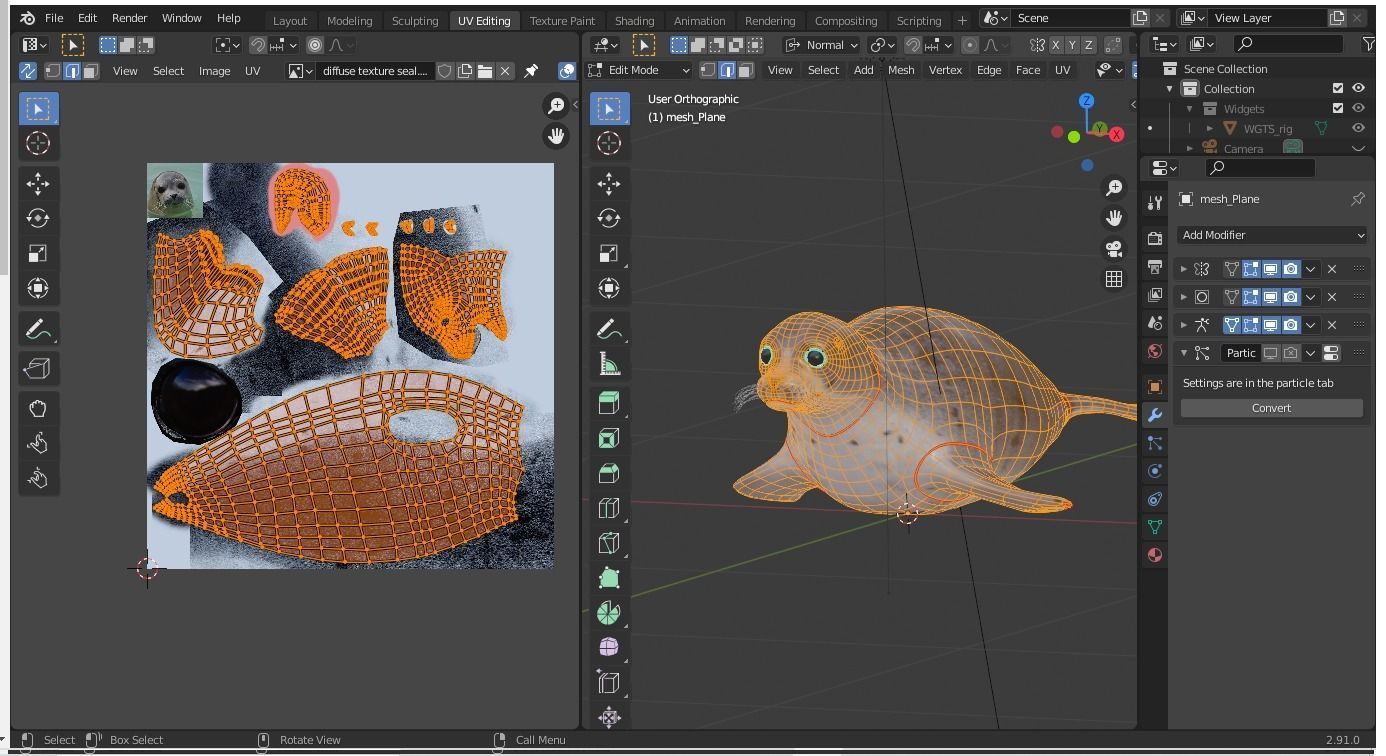Enable face select mode in 3D viewport

click(746, 70)
